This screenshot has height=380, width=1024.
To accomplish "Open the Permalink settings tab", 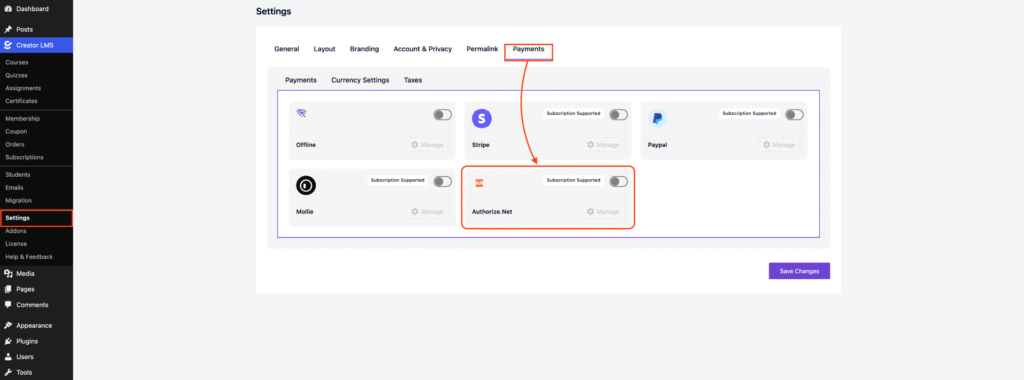I will point(482,49).
